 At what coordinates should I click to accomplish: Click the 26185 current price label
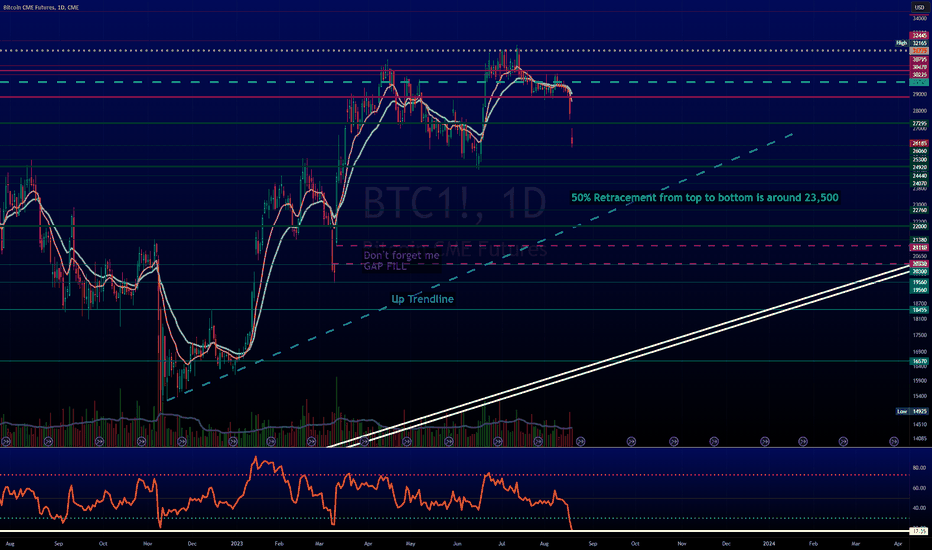pyautogui.click(x=920, y=143)
